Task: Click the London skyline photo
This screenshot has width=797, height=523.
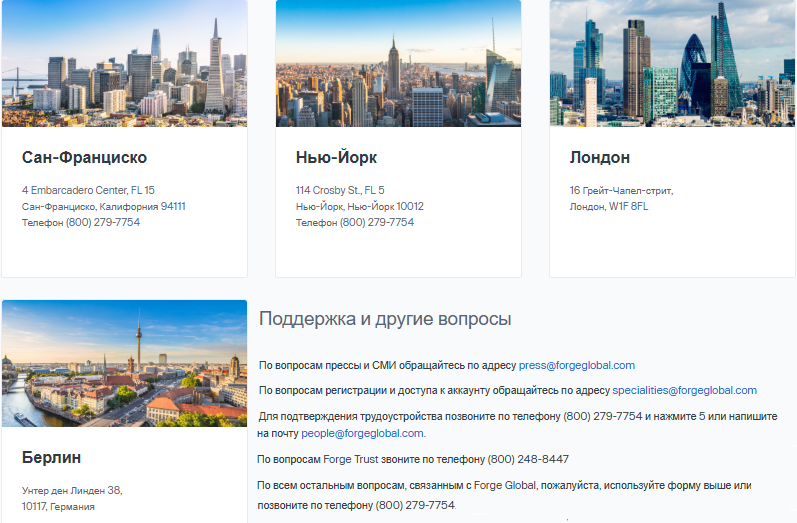Action: (672, 63)
